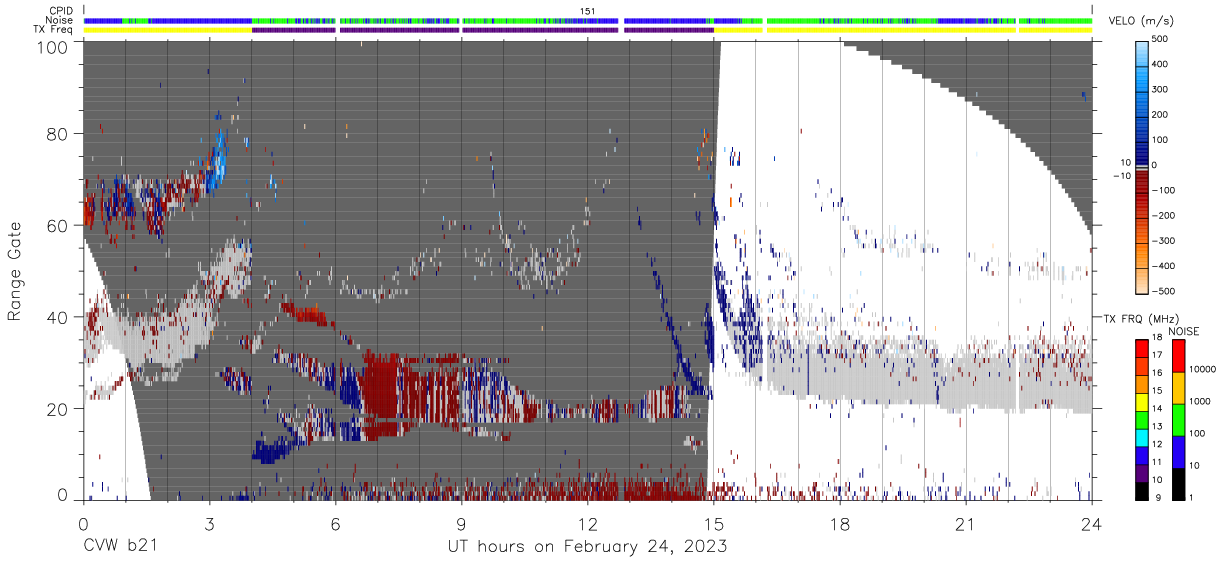Viewport: 1228px width, 567px height.
Task: Pick the cyan swatch in TX FRQ legend
Action: (x=1142, y=436)
